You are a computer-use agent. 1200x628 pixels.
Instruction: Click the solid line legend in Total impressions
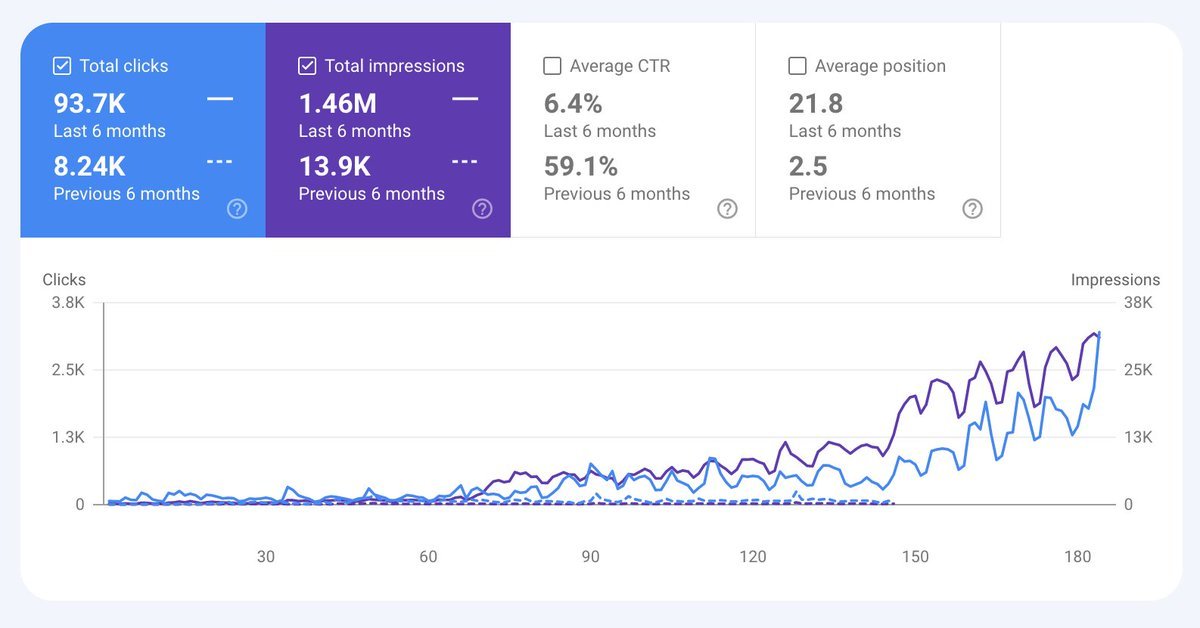[464, 99]
